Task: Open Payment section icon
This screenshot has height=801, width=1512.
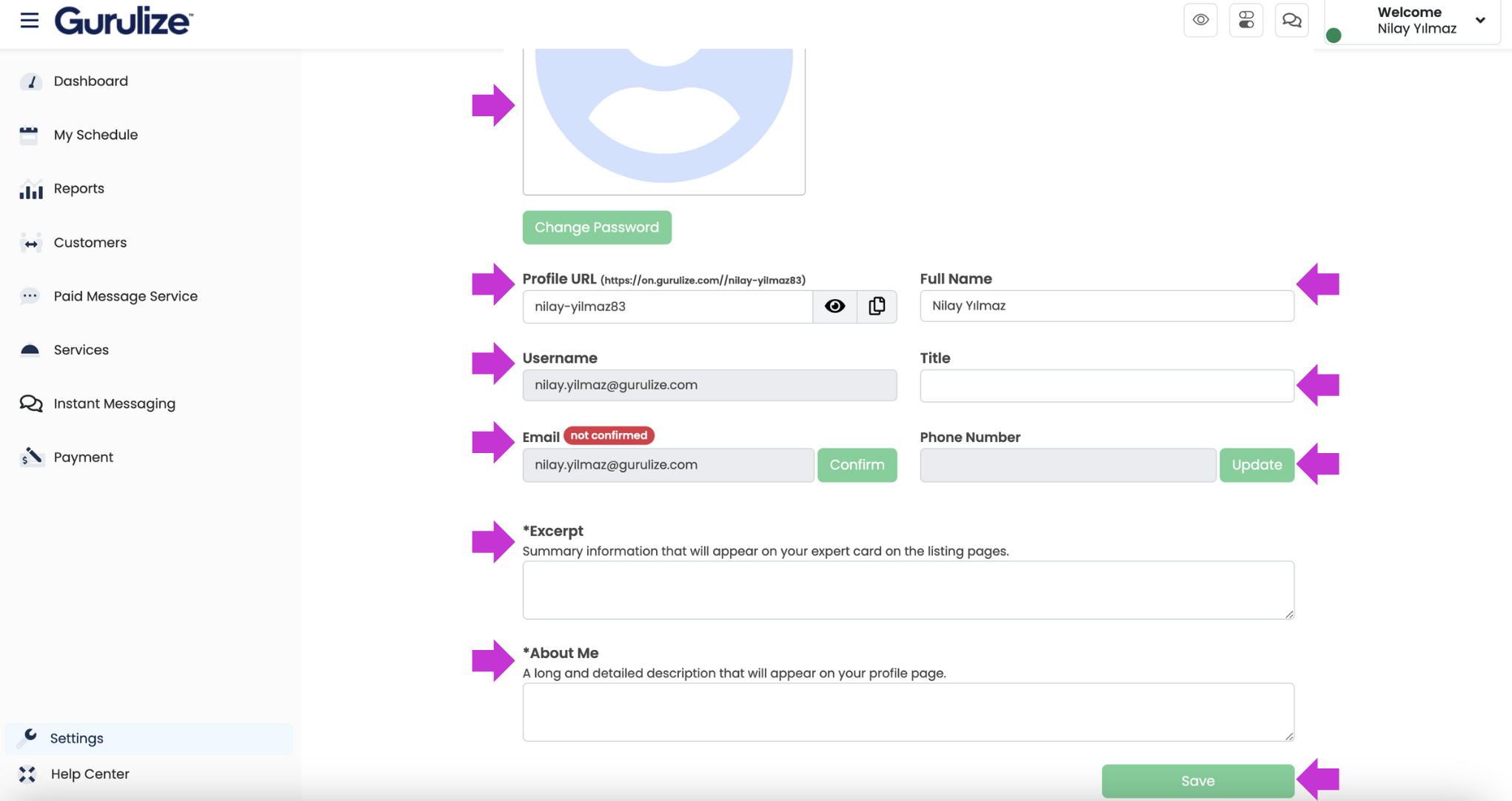Action: click(x=30, y=458)
